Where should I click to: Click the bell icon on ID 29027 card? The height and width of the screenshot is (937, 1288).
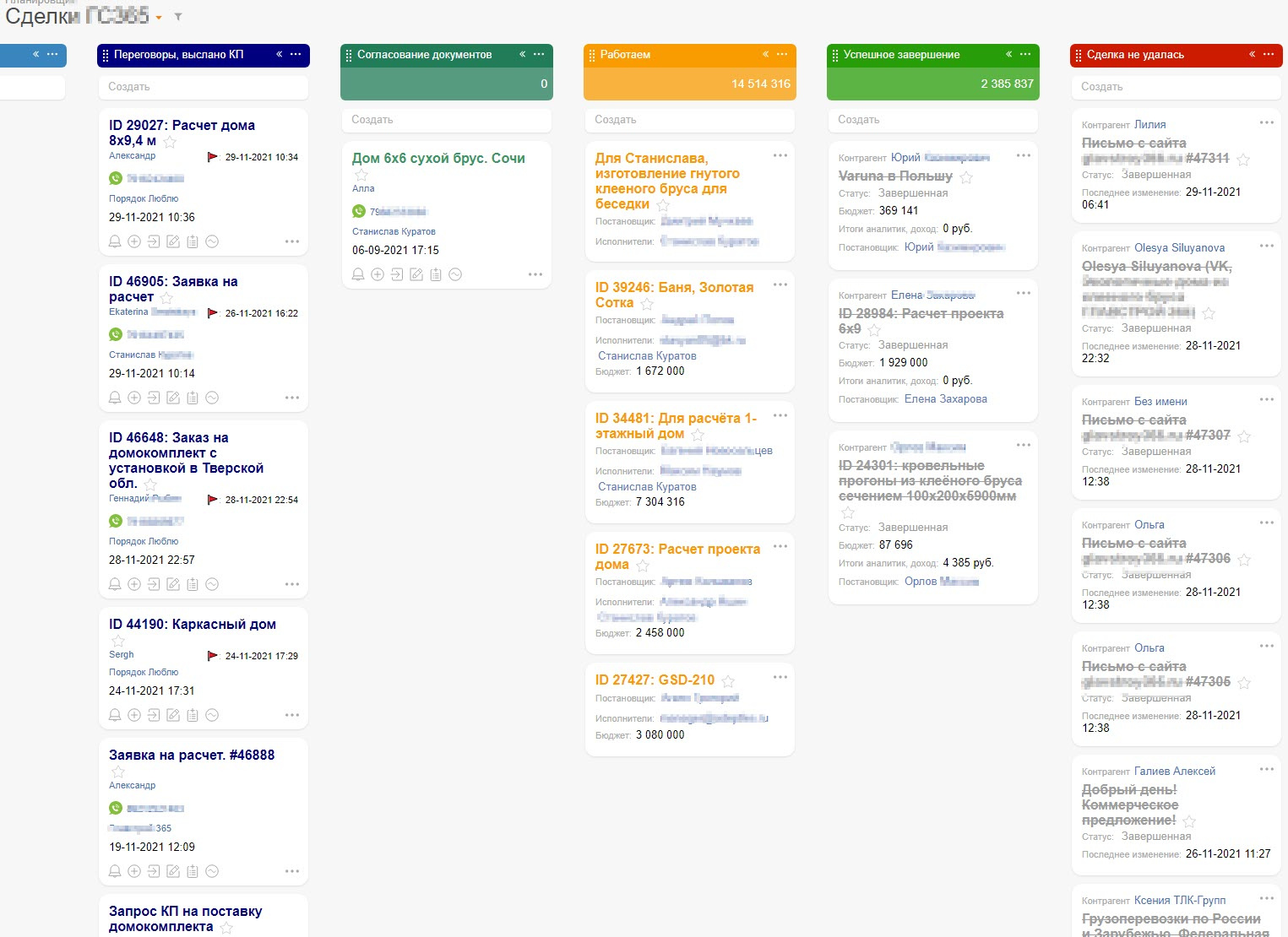pos(115,241)
